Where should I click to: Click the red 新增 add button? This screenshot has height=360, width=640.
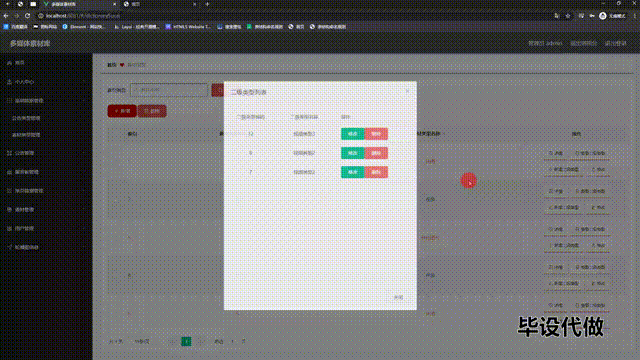click(x=122, y=111)
